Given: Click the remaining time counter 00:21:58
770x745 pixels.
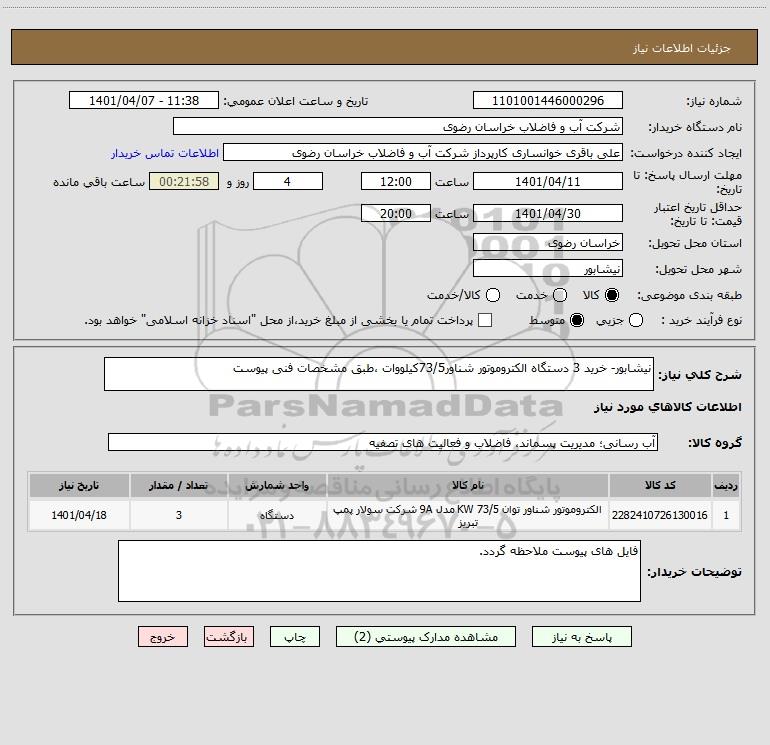Looking at the screenshot, I should (x=184, y=181).
